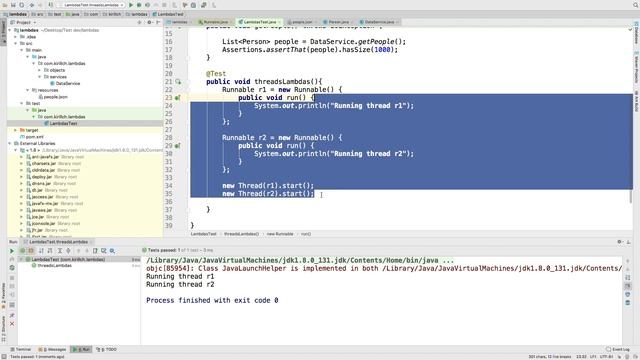Open the TODO tool window
Image resolution: width=640 pixels, height=360 pixels.
(107, 349)
